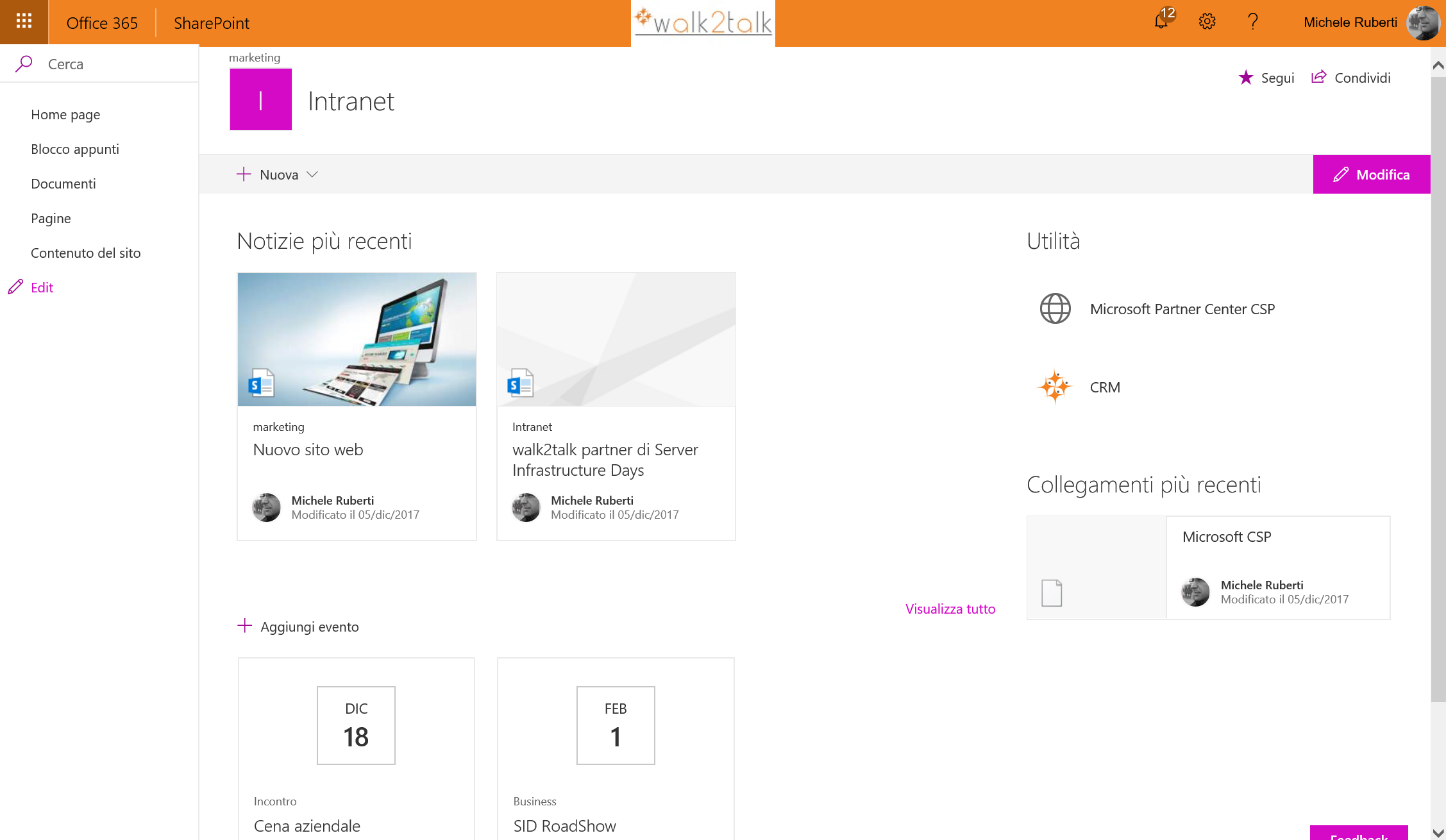Click the search magnifier icon
Screen dimensions: 1446x840
coord(24,63)
